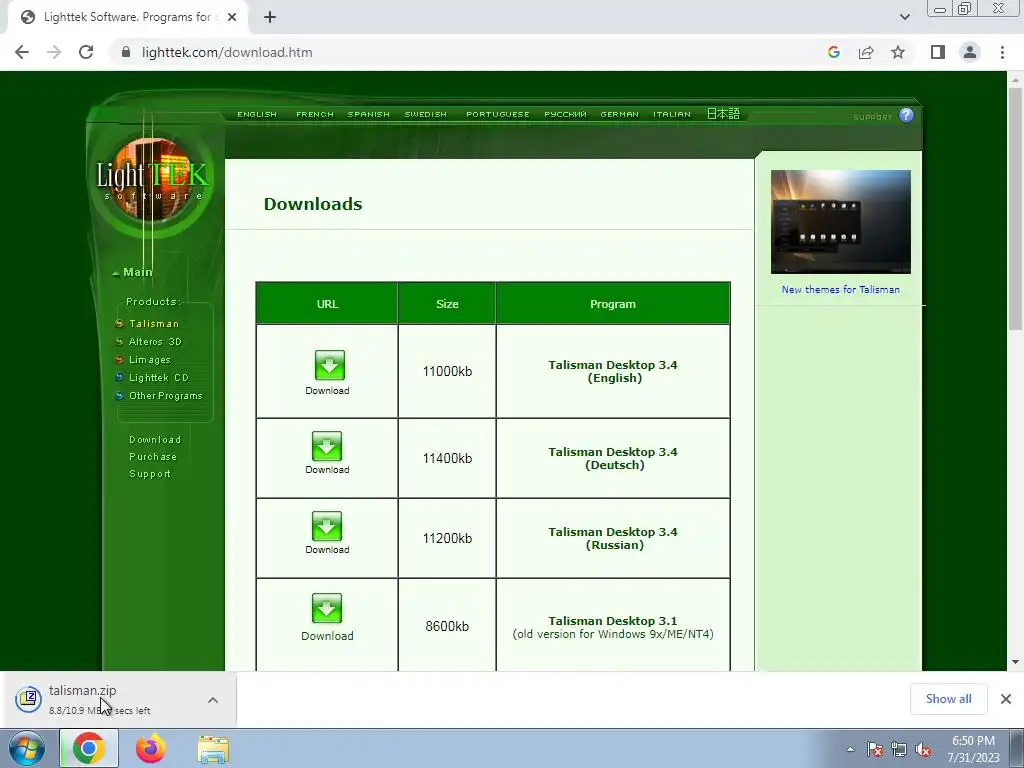Image resolution: width=1024 pixels, height=768 pixels.
Task: Open the Chrome three-dot menu
Action: [1002, 52]
